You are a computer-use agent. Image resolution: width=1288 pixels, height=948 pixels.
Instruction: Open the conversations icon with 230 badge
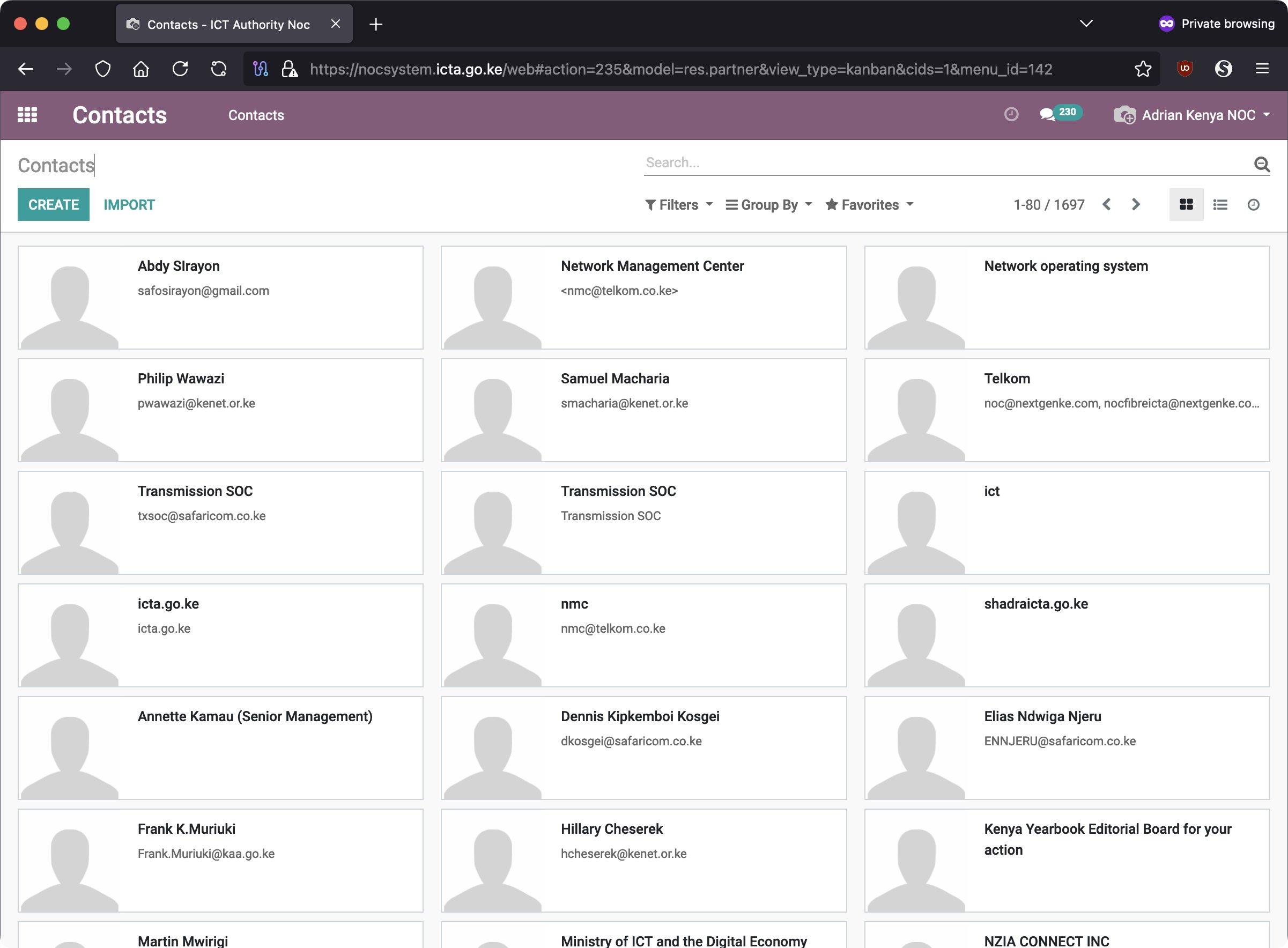(x=1048, y=114)
